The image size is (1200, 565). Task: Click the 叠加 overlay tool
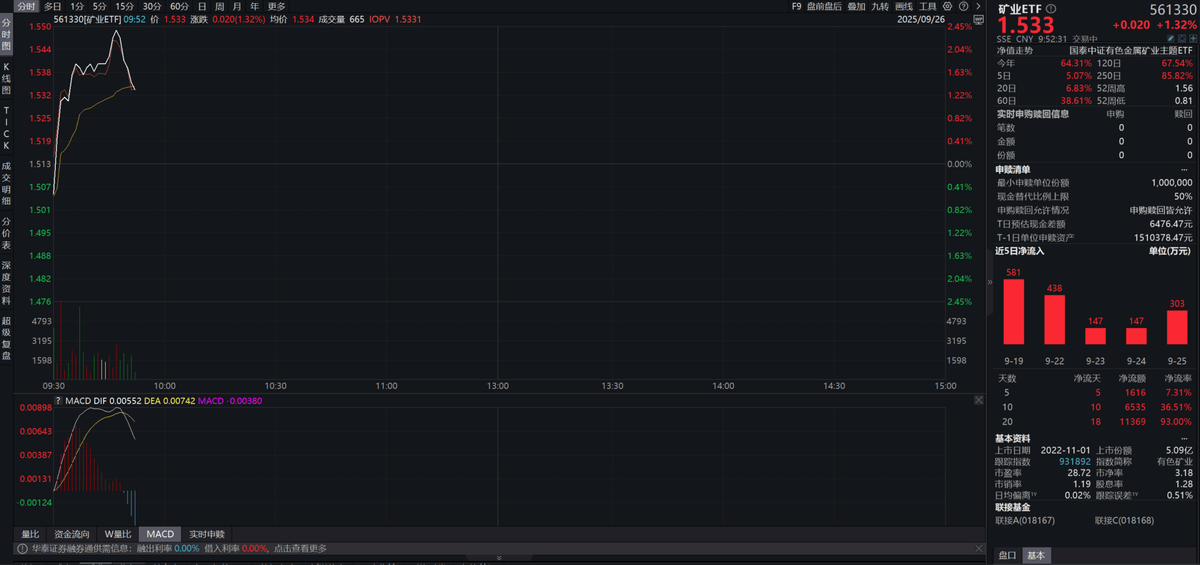[857, 6]
